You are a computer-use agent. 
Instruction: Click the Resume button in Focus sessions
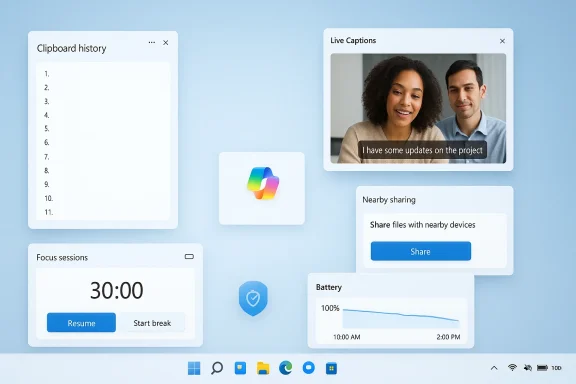[x=81, y=323]
